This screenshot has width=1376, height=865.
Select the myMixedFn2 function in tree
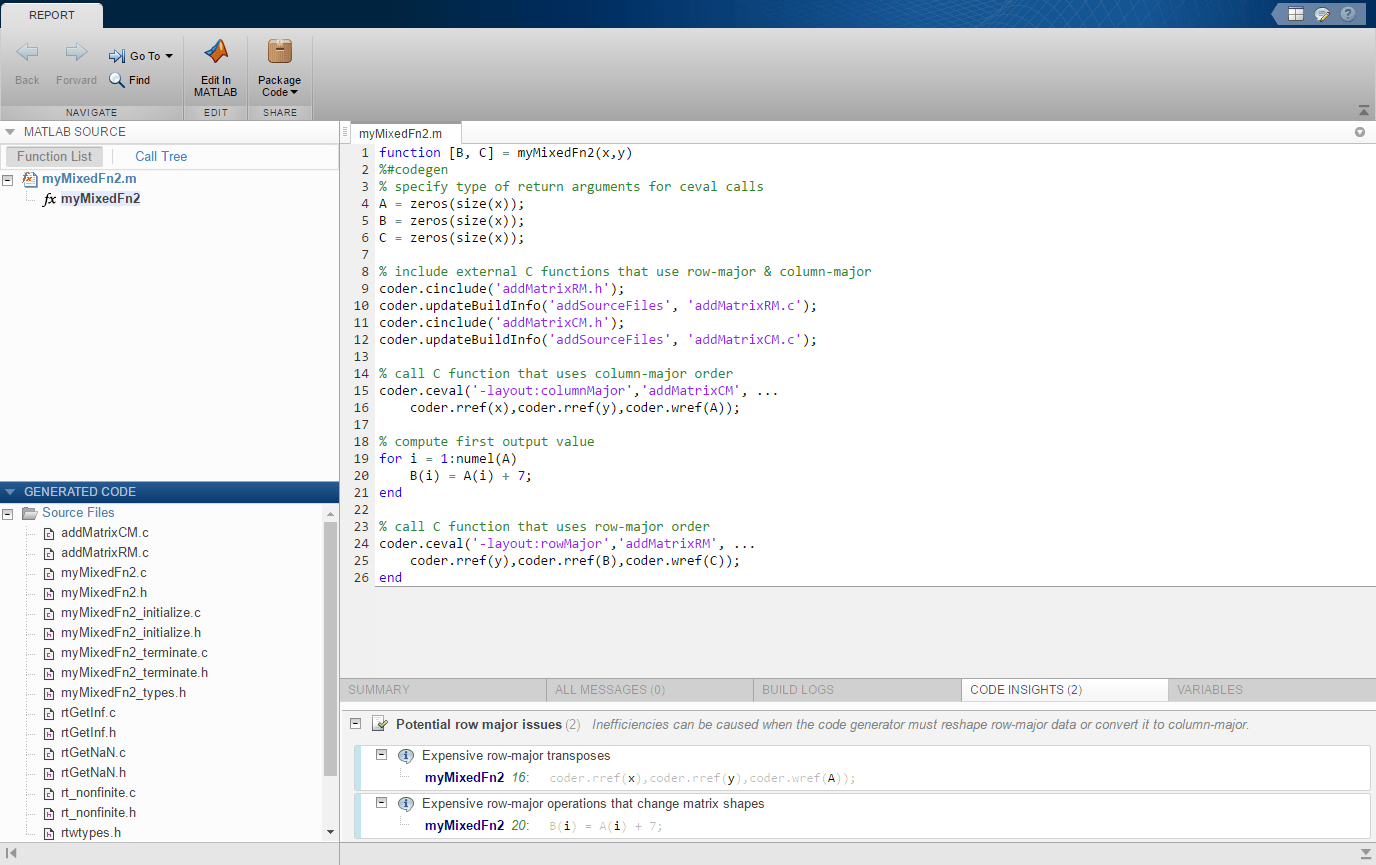coord(99,199)
